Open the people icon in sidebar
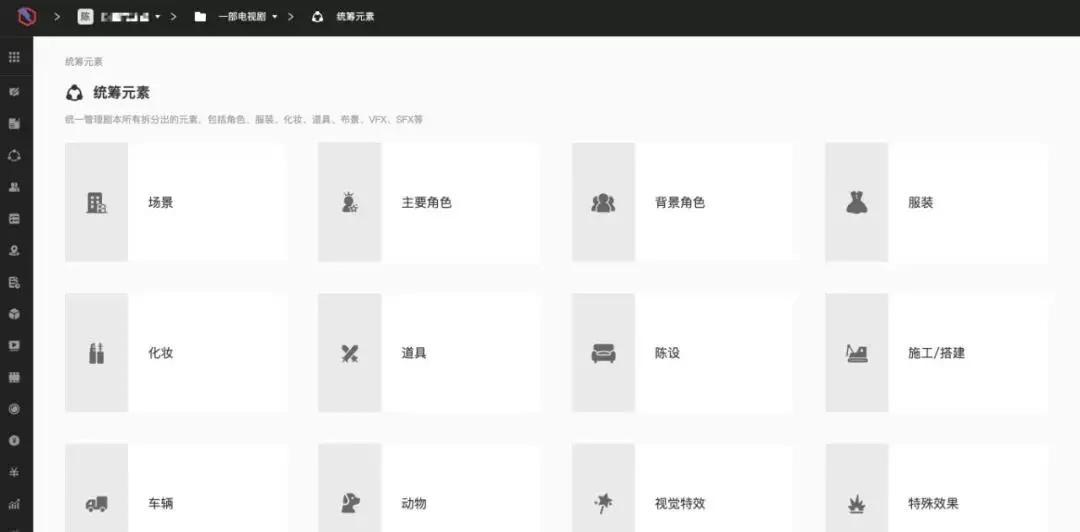Image resolution: width=1080 pixels, height=532 pixels. point(14,187)
